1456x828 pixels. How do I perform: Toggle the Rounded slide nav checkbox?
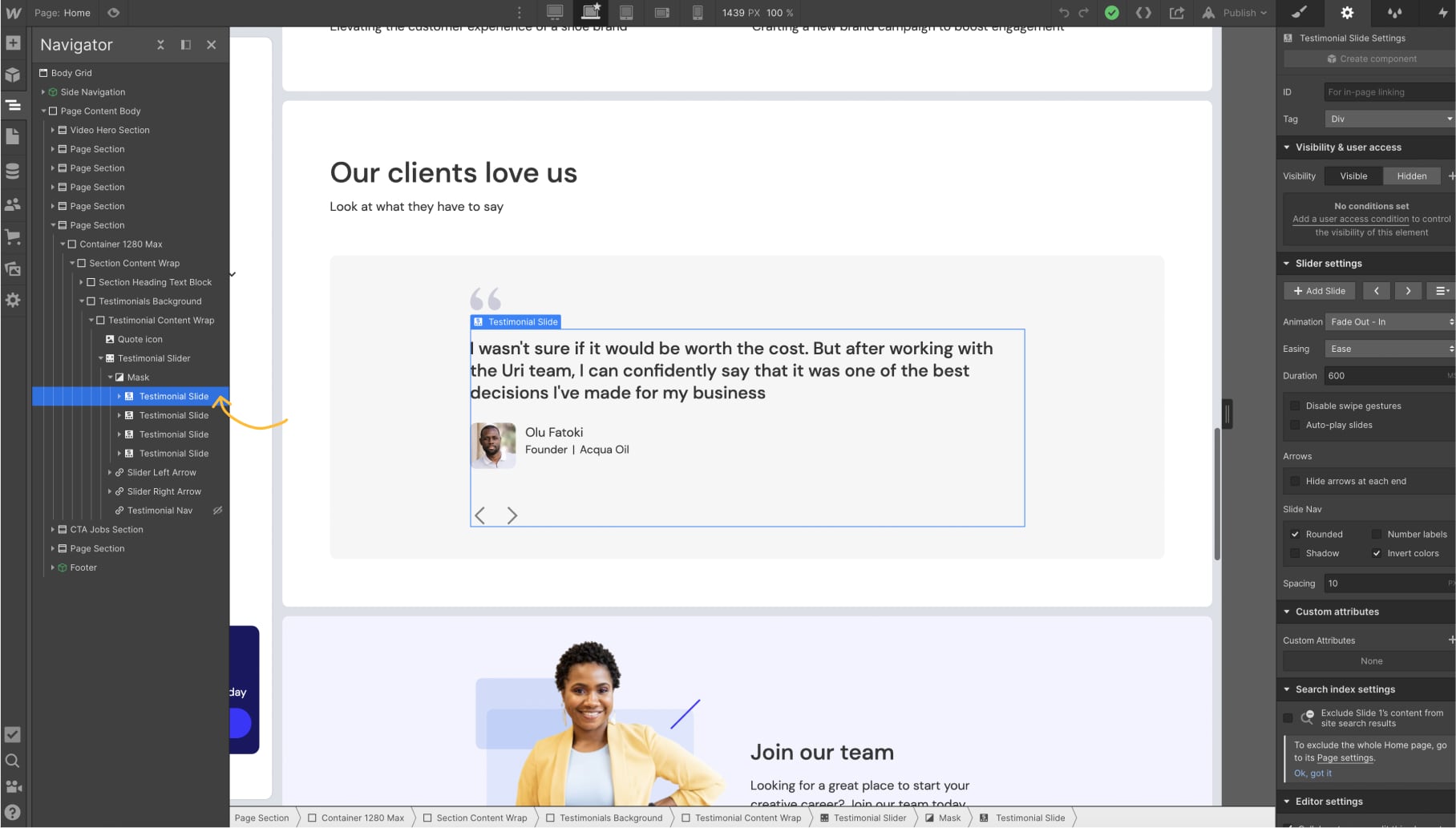pyautogui.click(x=1295, y=535)
